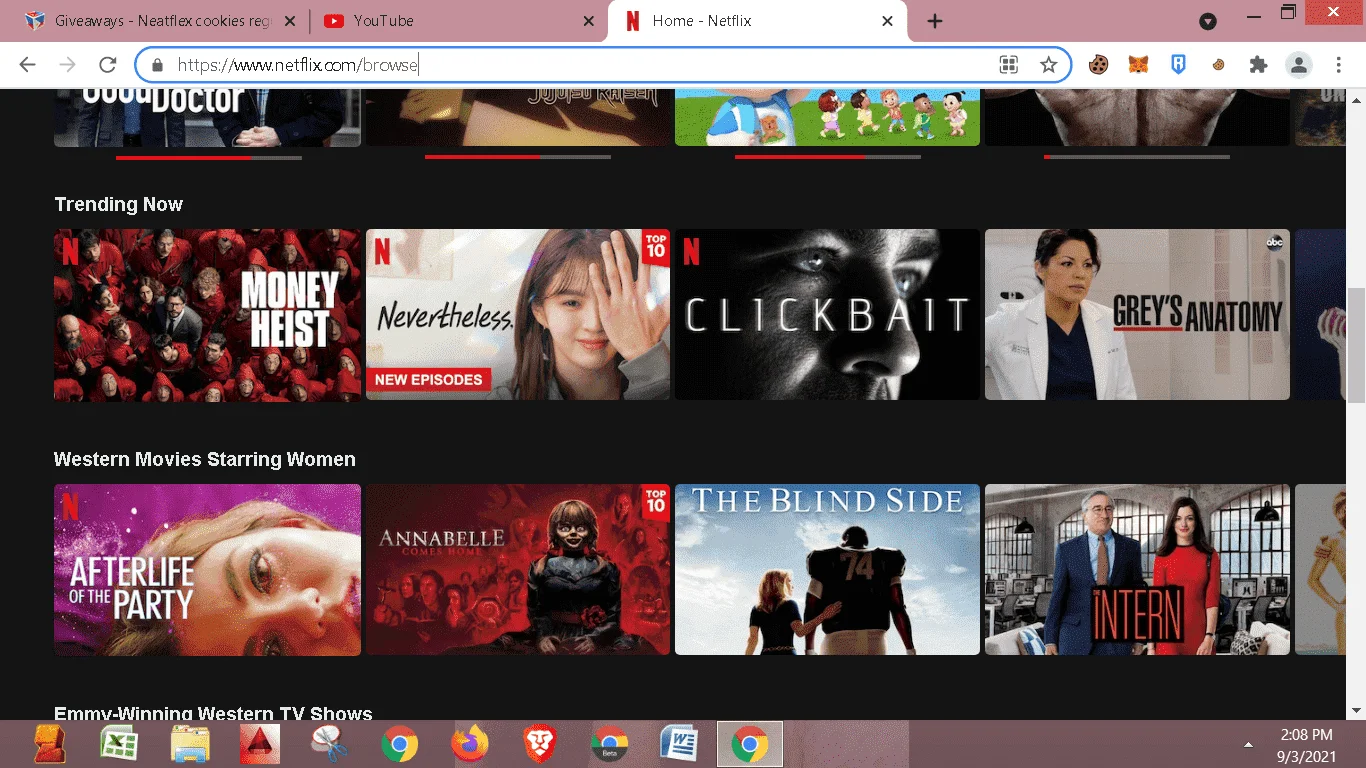Open the blue shield R wallet extension
1366x768 pixels.
pos(1179,65)
